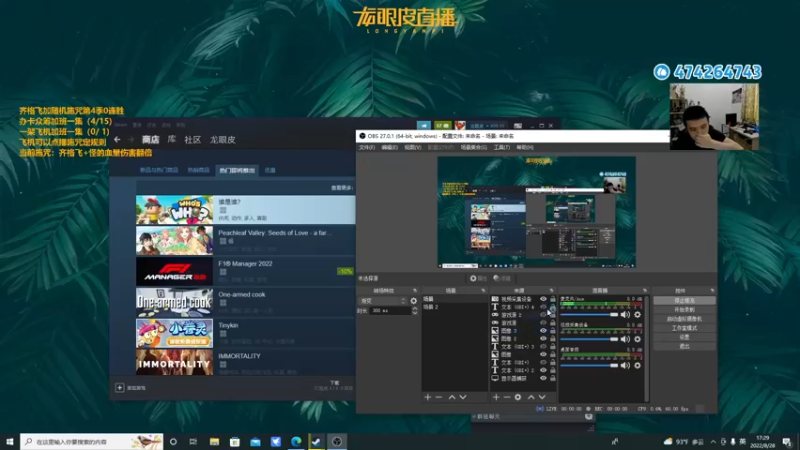Image resolution: width=800 pixels, height=450 pixels.
Task: Click Steam's forward navigation arrow
Action: tap(131, 139)
